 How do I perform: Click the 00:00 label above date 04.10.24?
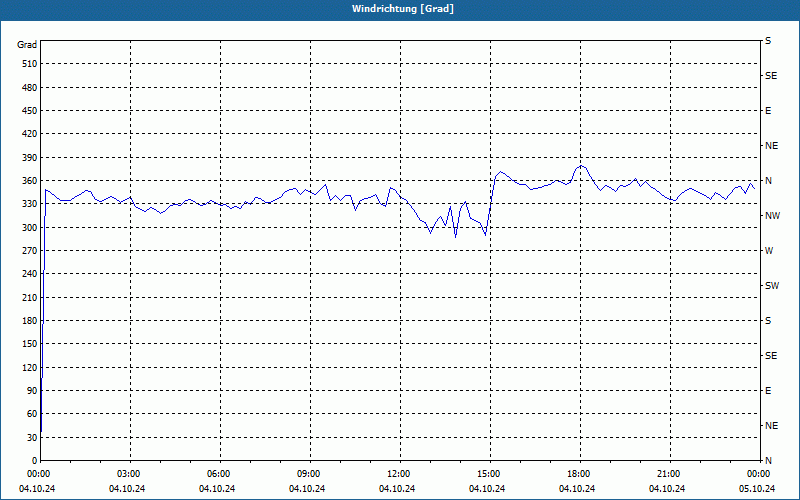point(37,474)
